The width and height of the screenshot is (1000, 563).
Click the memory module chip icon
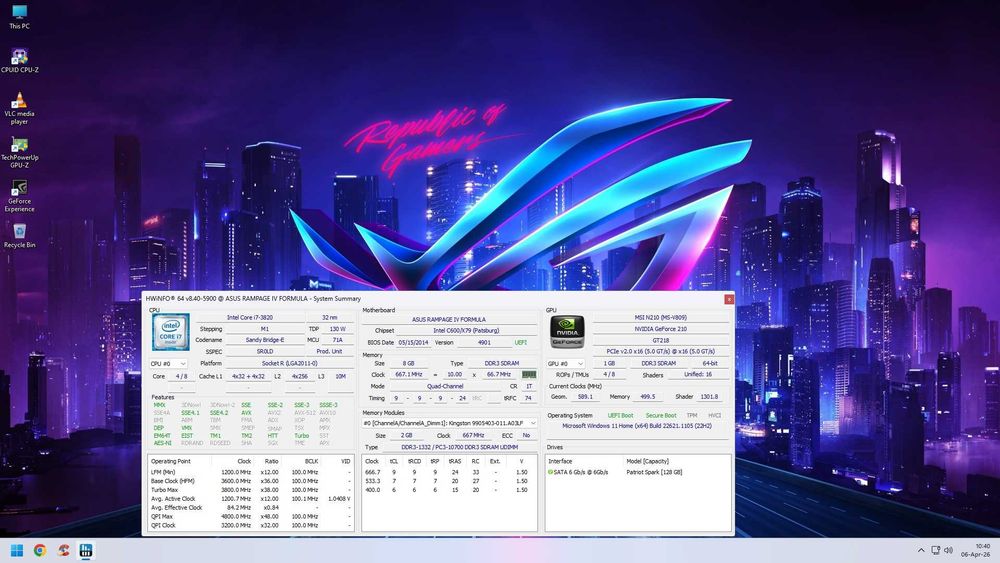tap(529, 374)
